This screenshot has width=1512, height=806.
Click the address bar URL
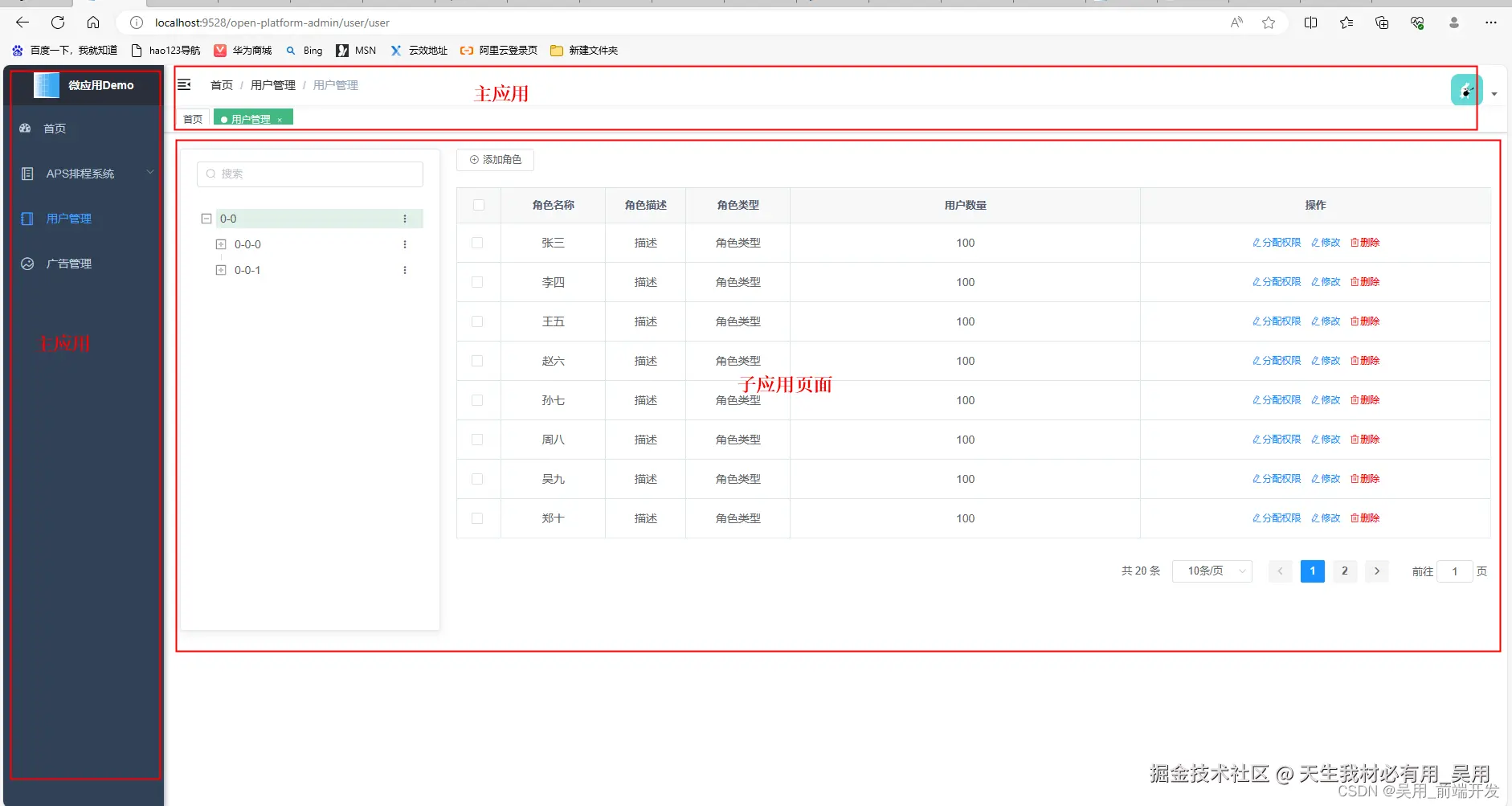(x=272, y=23)
